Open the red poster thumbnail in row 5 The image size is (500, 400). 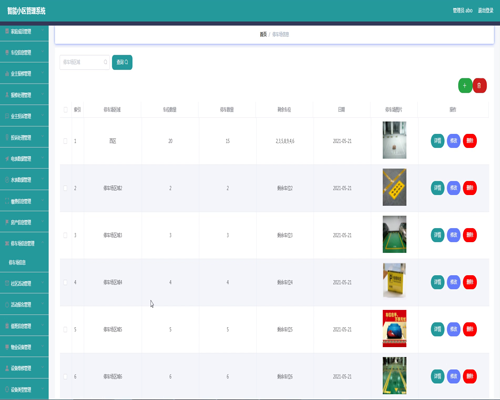click(394, 329)
